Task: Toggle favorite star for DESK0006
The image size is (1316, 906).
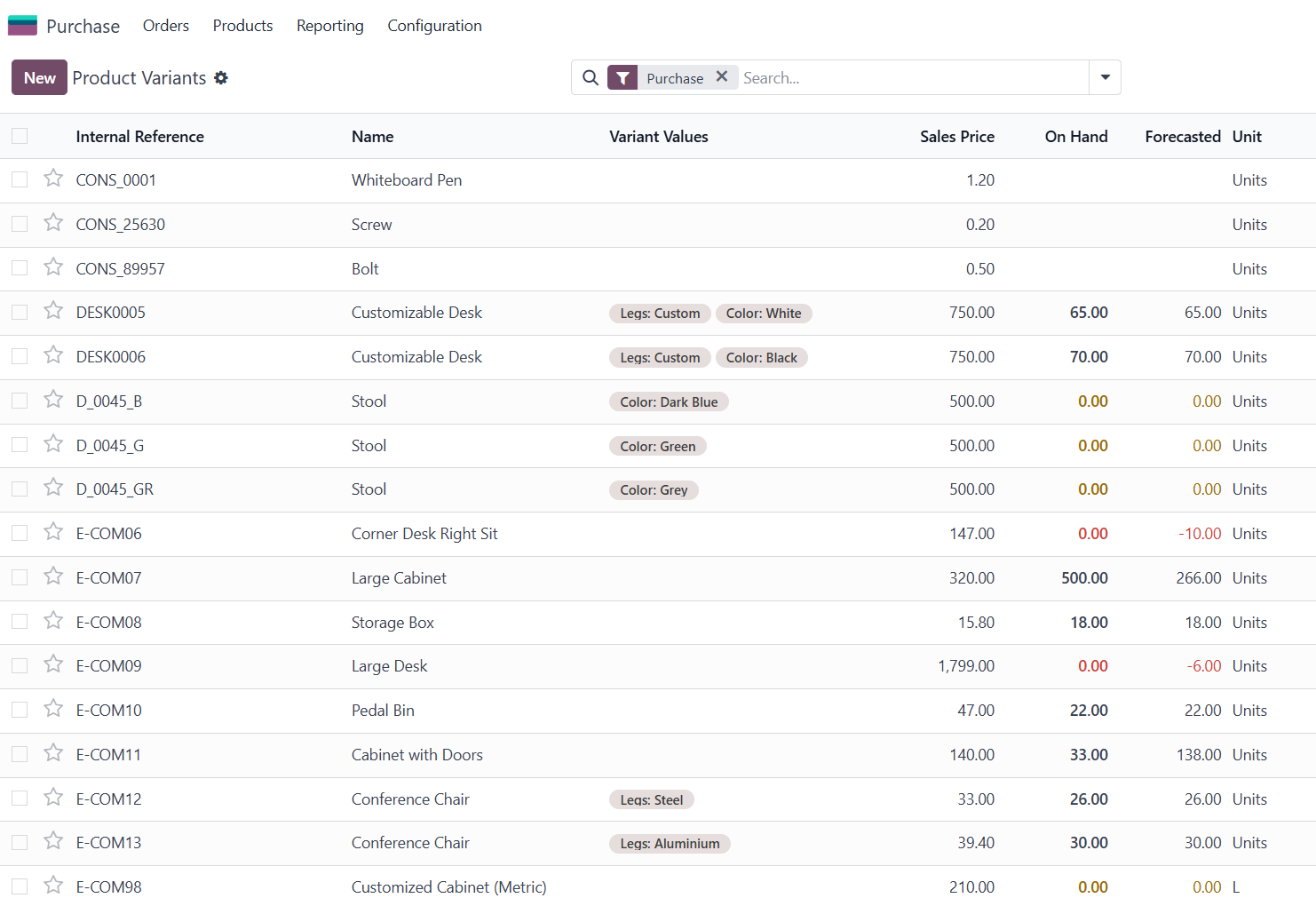Action: click(53, 355)
